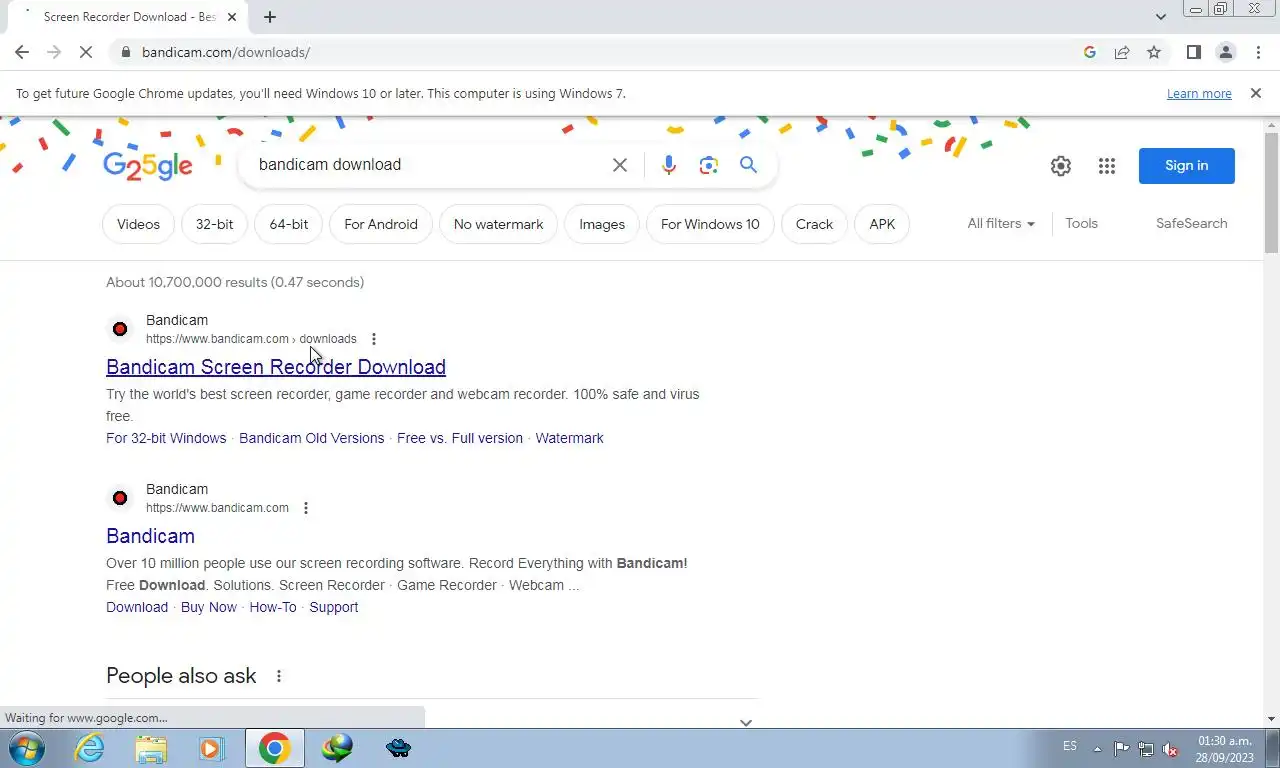Viewport: 1280px width, 768px height.
Task: Click the muted volume tray icon
Action: click(1170, 748)
